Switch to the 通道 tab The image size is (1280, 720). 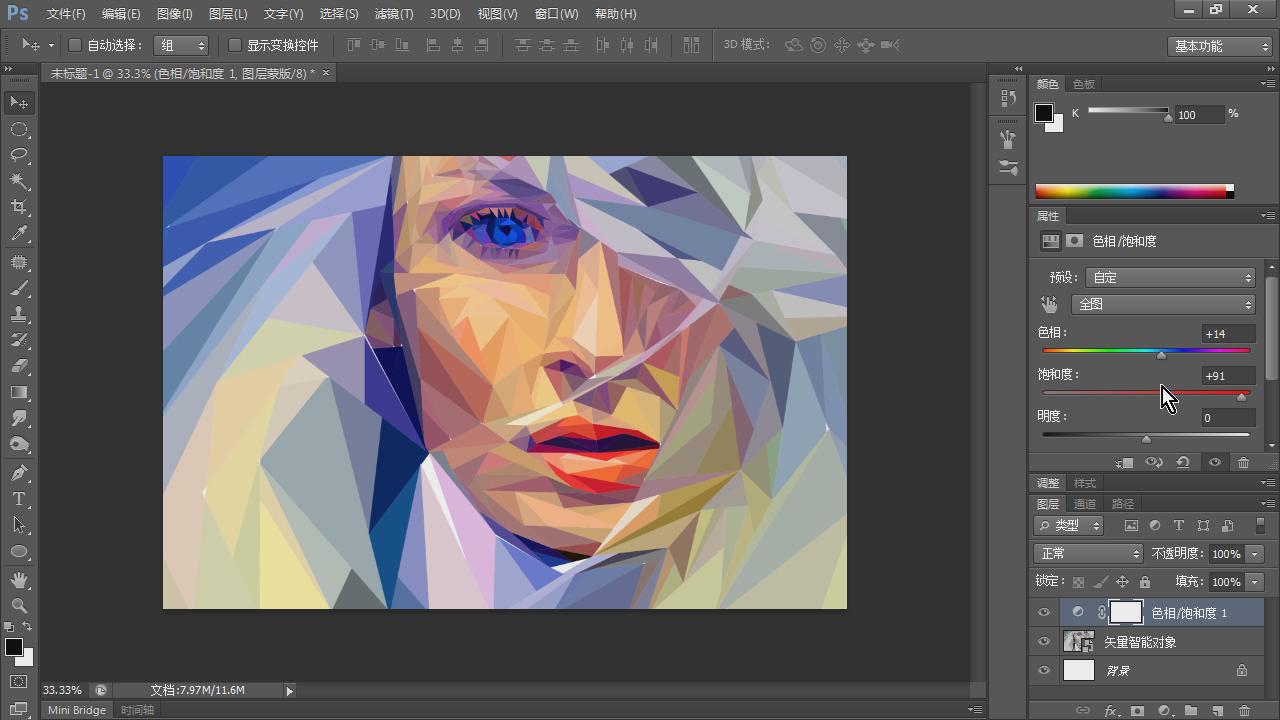[1084, 504]
